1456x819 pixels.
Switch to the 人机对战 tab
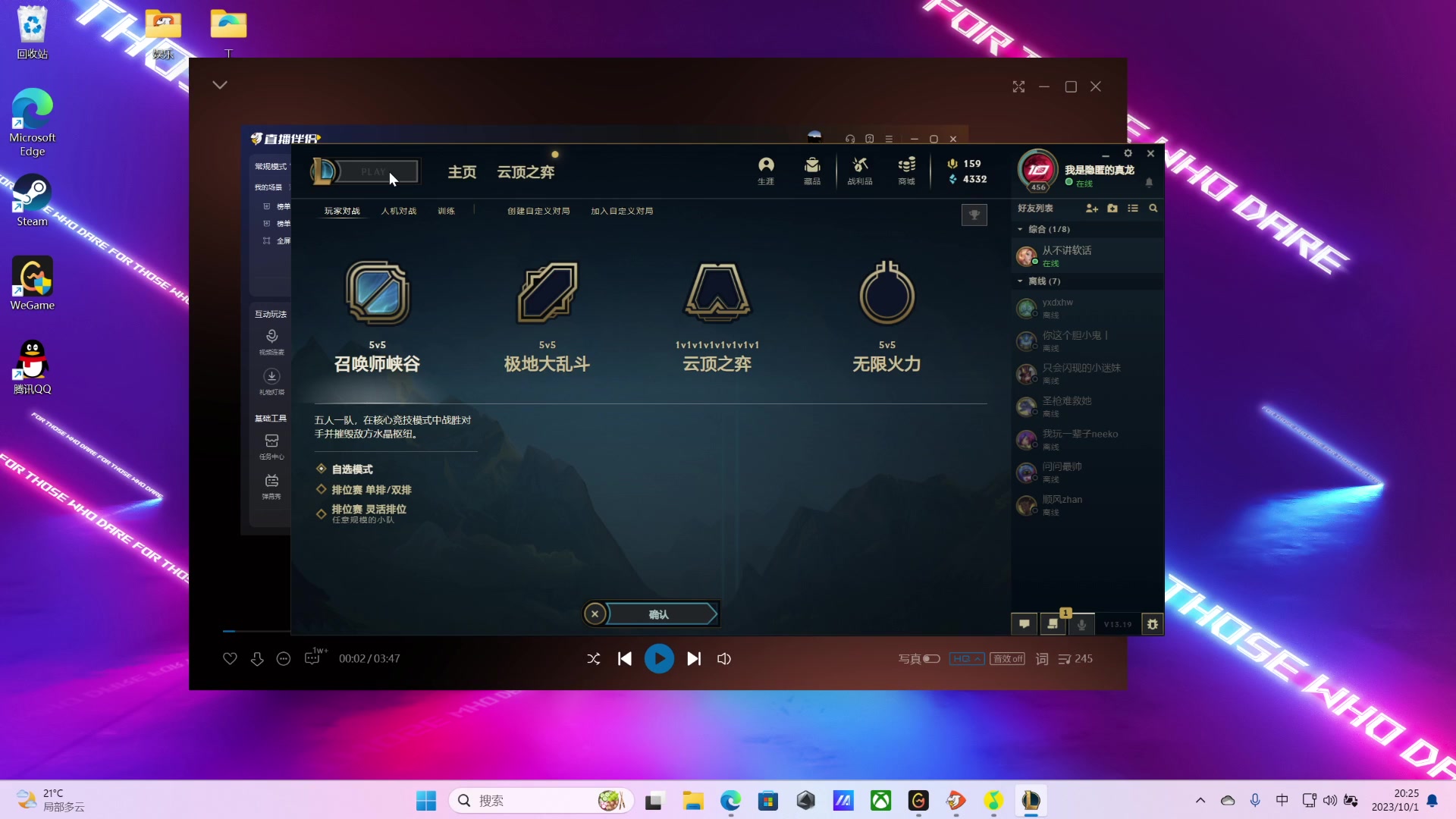[398, 211]
